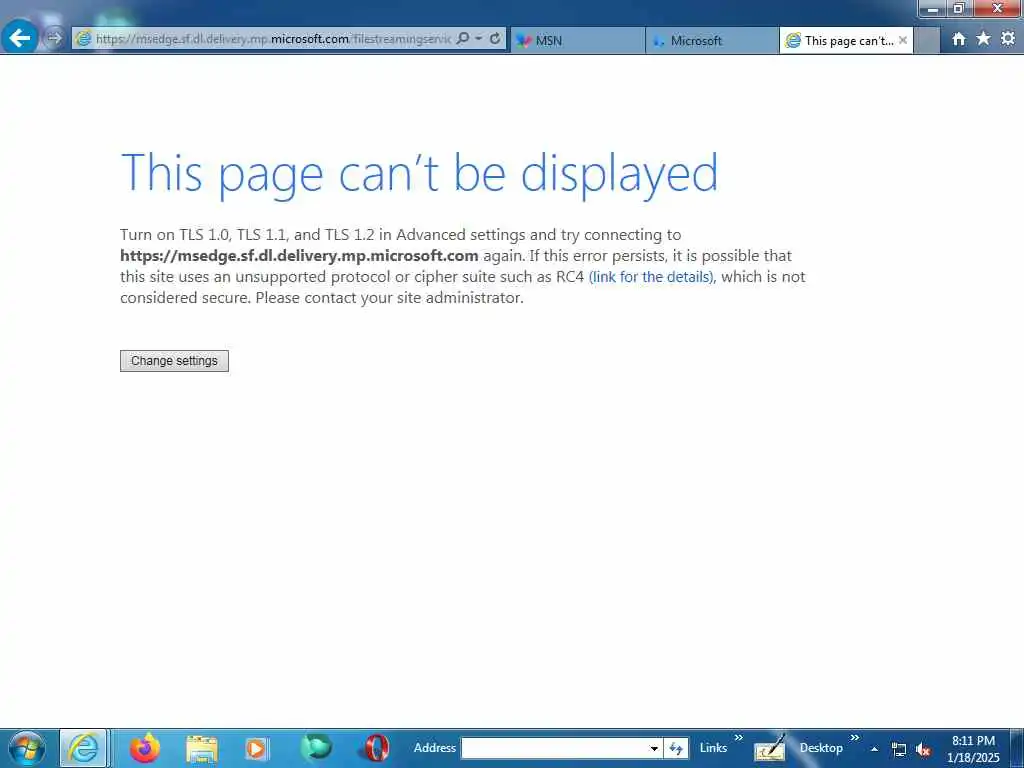1024x768 pixels.
Task: Open the Windows Start orb
Action: 27,748
